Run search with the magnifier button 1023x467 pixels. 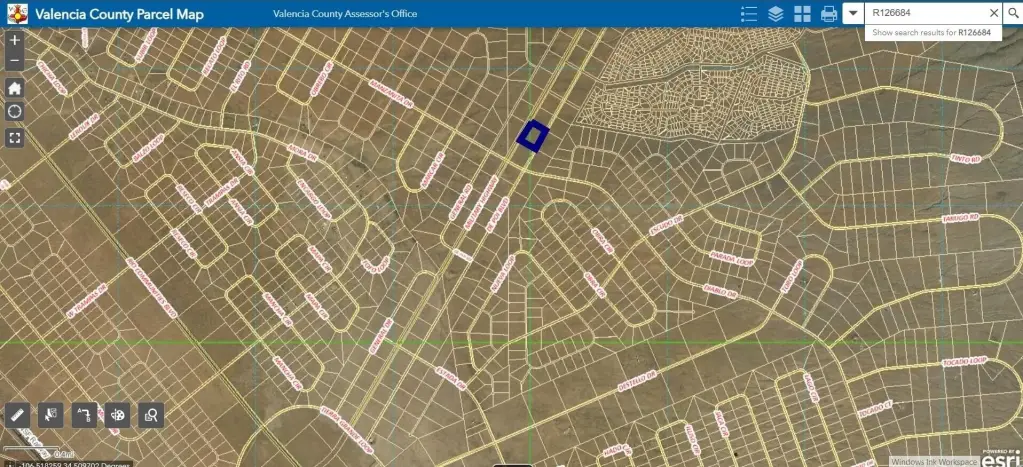tap(1012, 14)
